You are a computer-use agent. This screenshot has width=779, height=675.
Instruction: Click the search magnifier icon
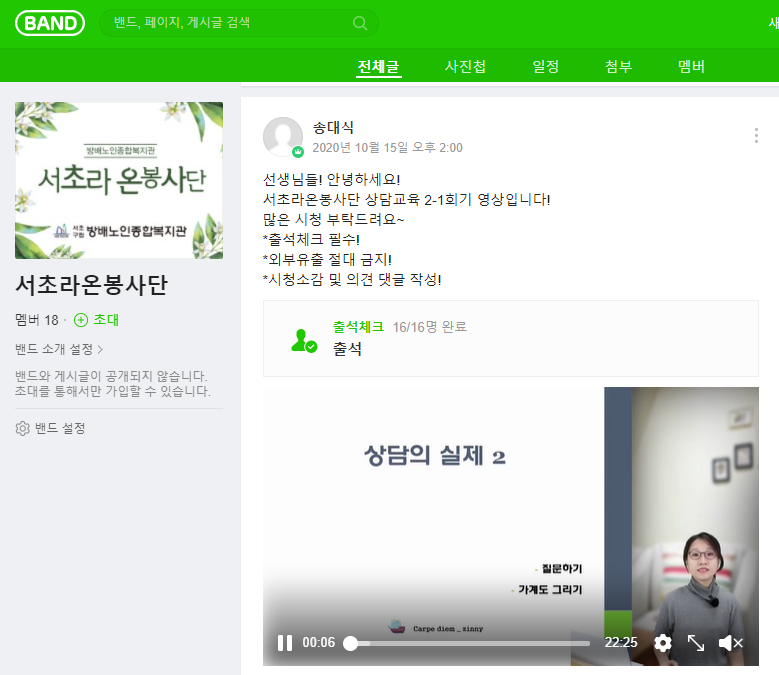coord(360,23)
